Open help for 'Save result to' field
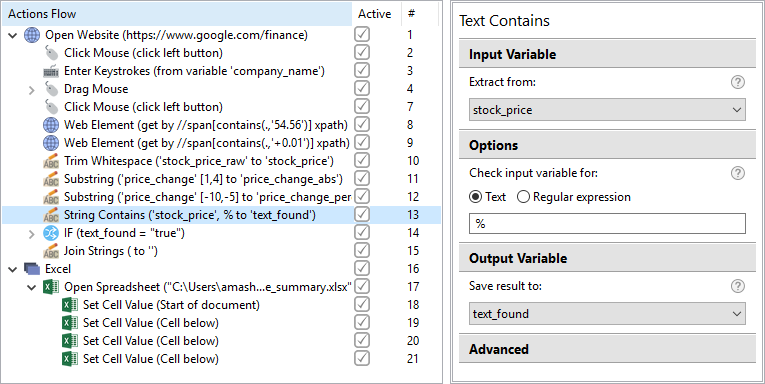The image size is (765, 384). pos(738,286)
